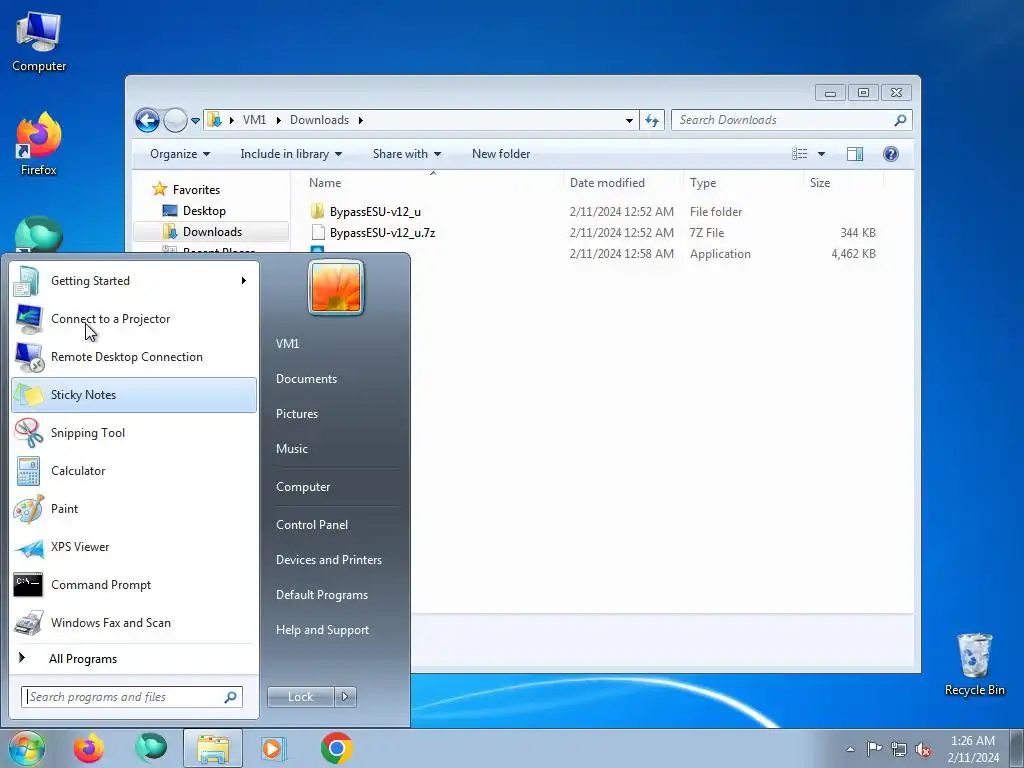The height and width of the screenshot is (768, 1024).
Task: Select the BypassESU-v12_u folder
Action: tap(375, 212)
